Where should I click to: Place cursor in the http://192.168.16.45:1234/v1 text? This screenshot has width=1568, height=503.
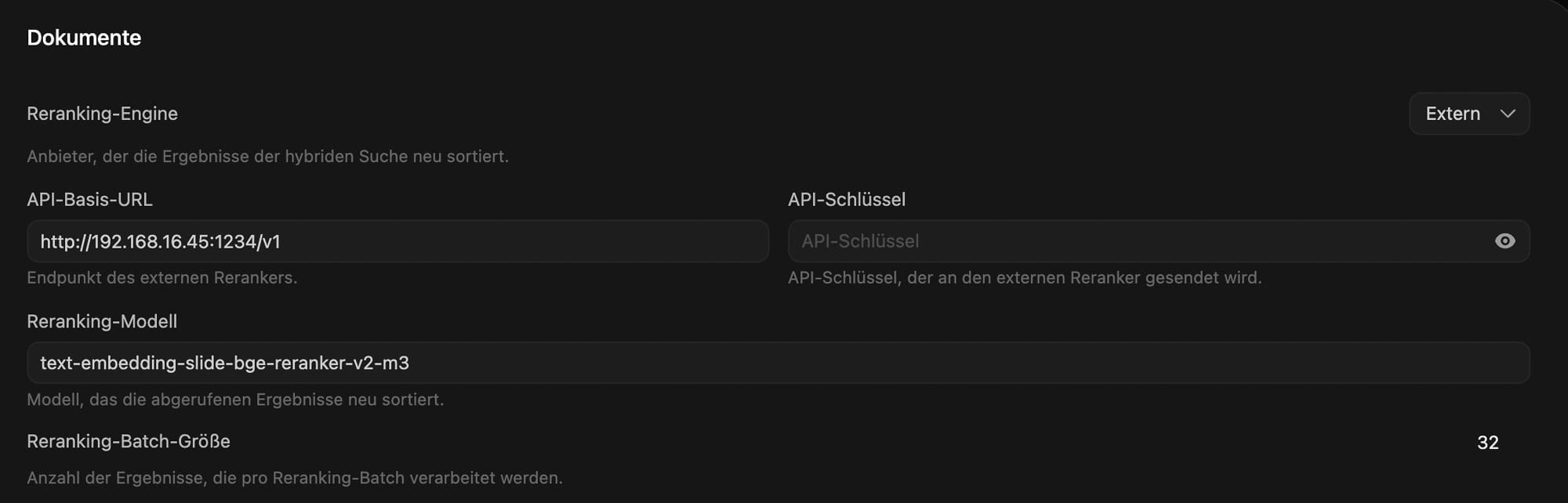[160, 241]
